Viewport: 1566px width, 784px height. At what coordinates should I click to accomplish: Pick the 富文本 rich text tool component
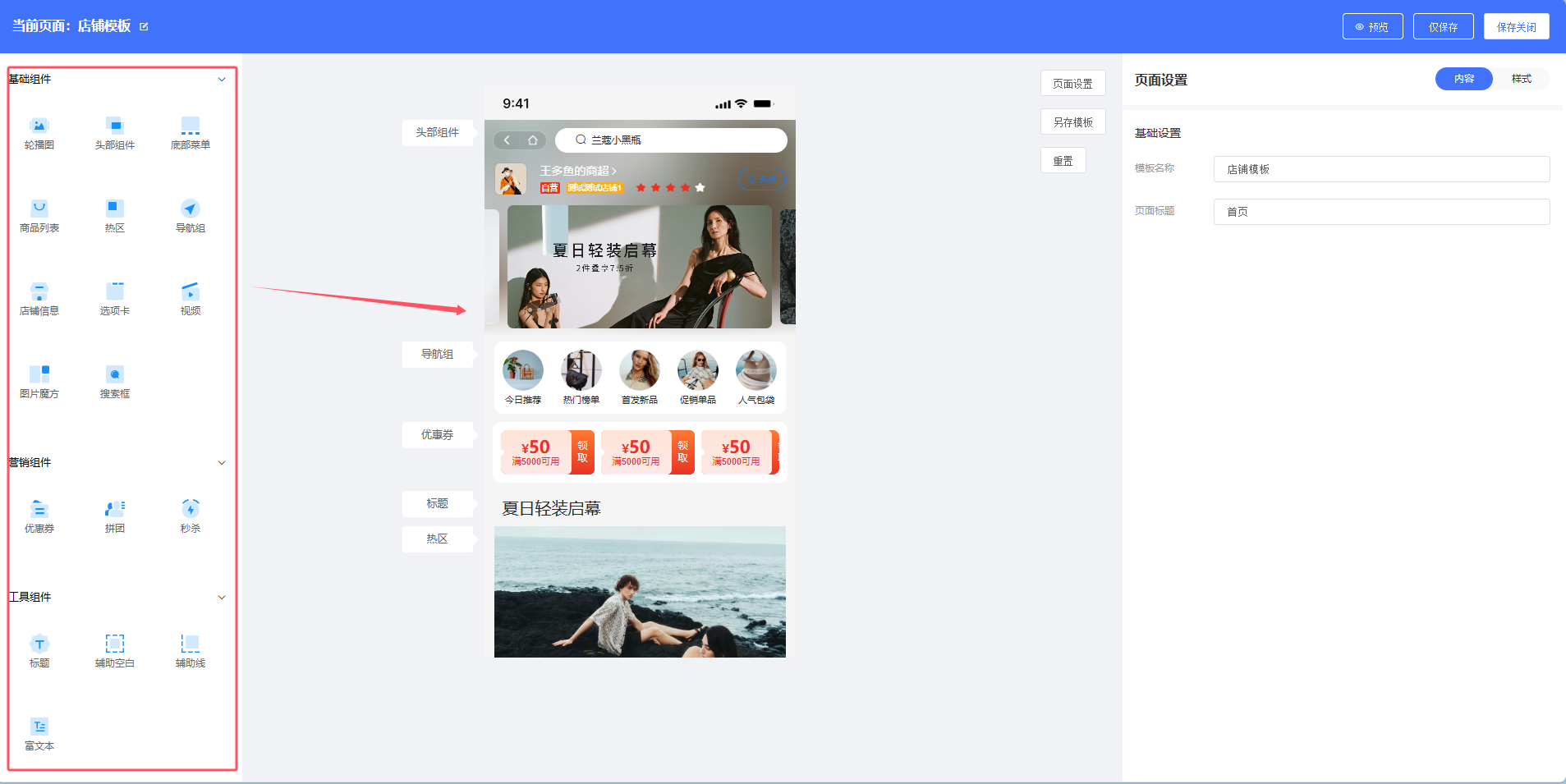pos(39,727)
